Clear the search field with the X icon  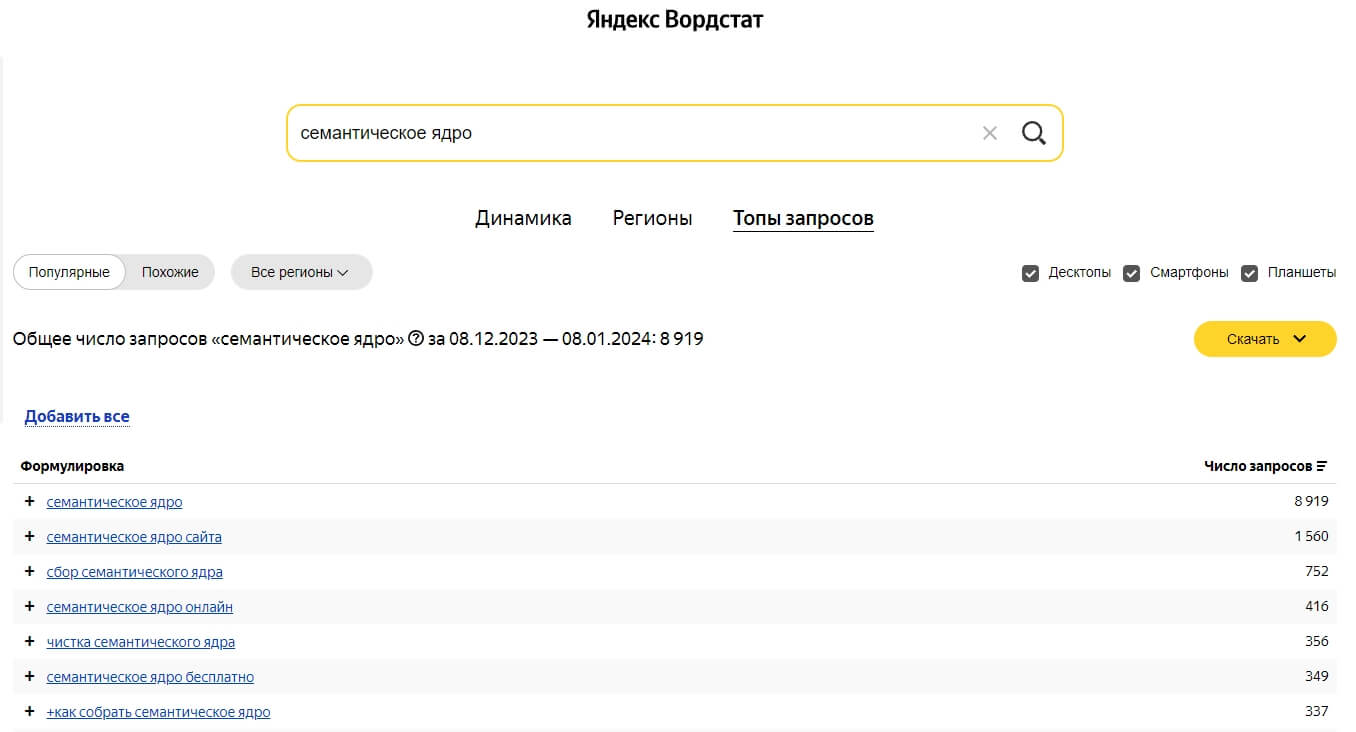990,133
